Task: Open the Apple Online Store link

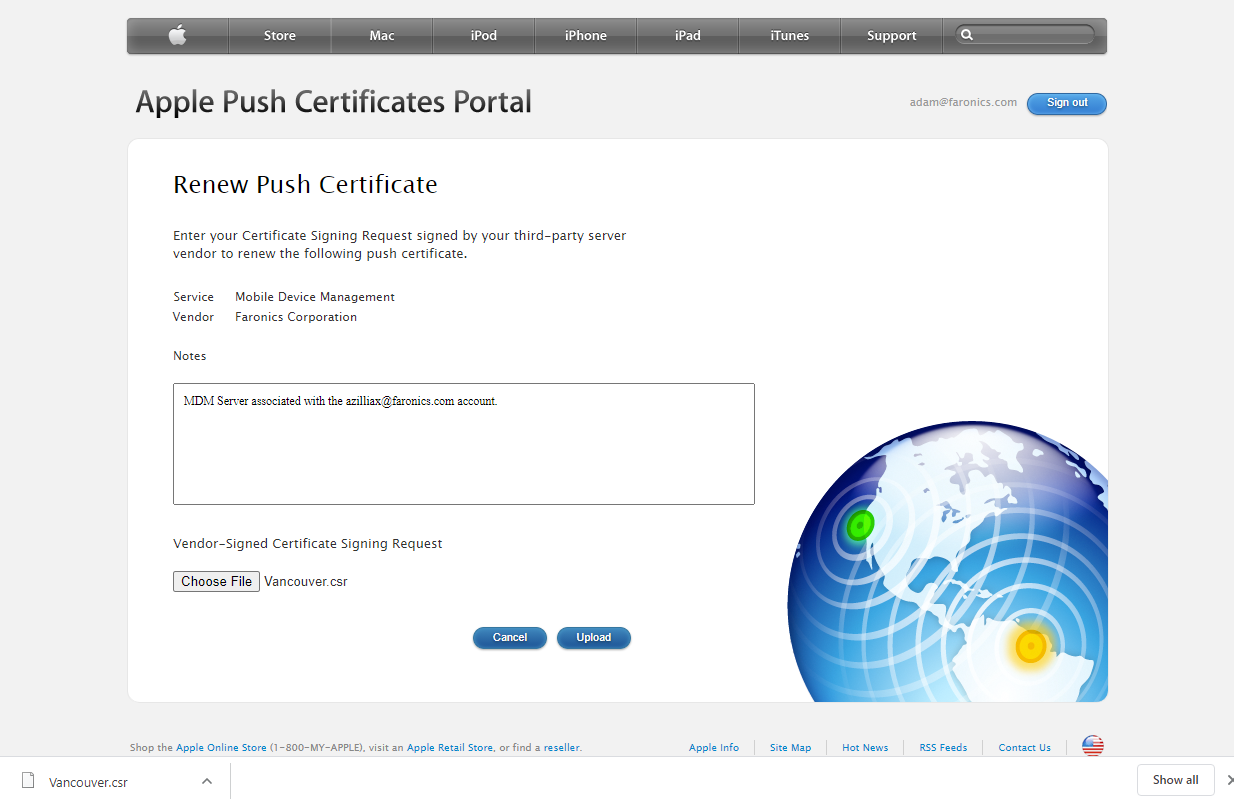Action: (221, 748)
